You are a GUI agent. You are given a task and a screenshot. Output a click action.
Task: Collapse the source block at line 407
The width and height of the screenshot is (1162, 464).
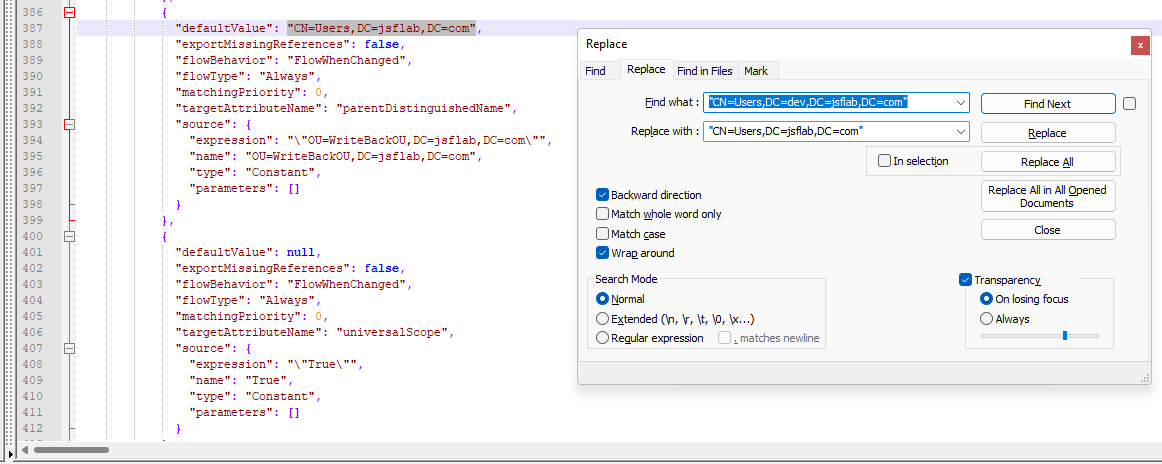click(70, 348)
